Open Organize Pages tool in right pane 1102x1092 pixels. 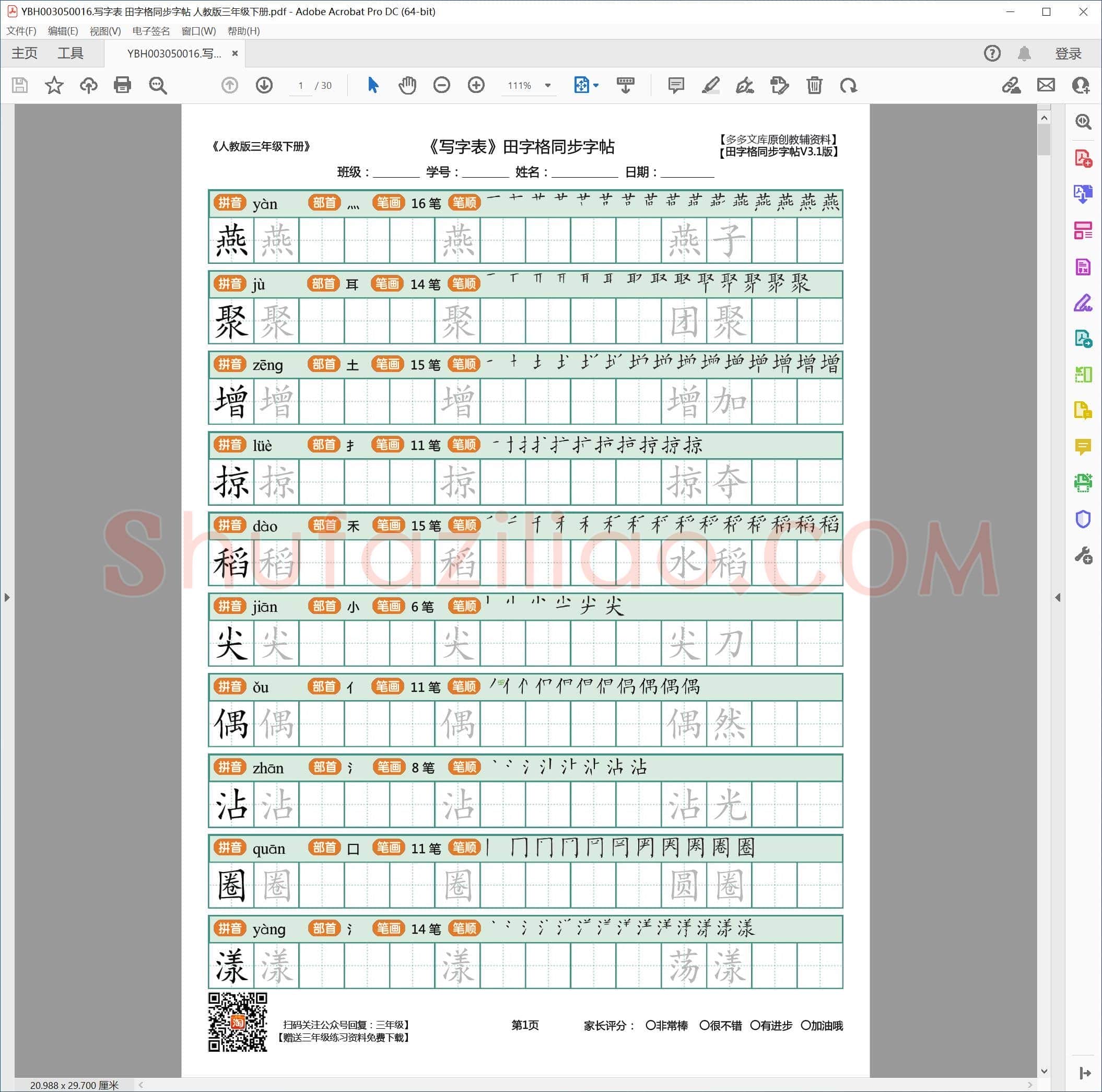point(1083,230)
